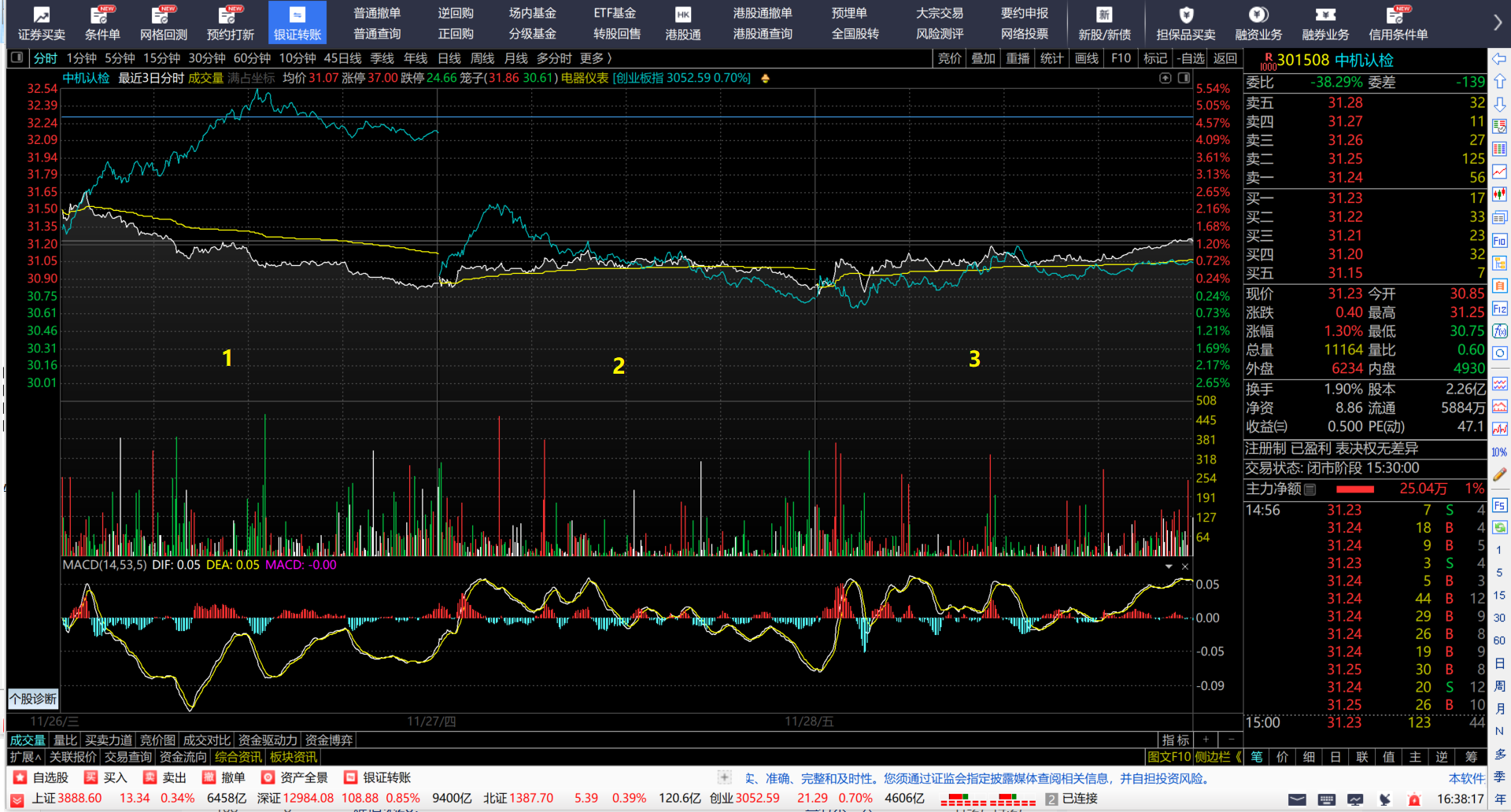The image size is (1511, 812).
Task: Click the blue left-arrow icon on right sidebar
Action: click(1499, 59)
